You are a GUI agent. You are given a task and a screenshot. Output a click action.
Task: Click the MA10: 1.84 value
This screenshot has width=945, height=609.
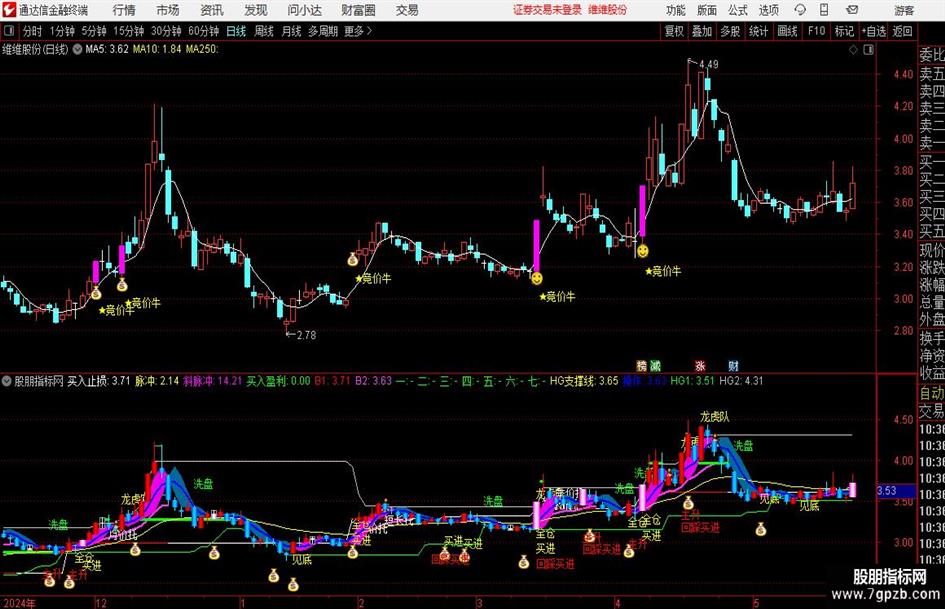[157, 49]
